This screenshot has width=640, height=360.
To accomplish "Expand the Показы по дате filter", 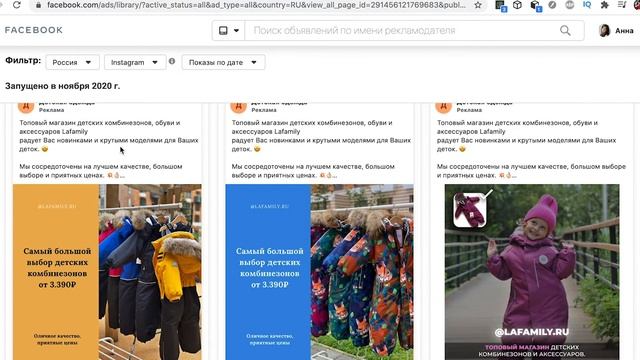I will coord(223,62).
